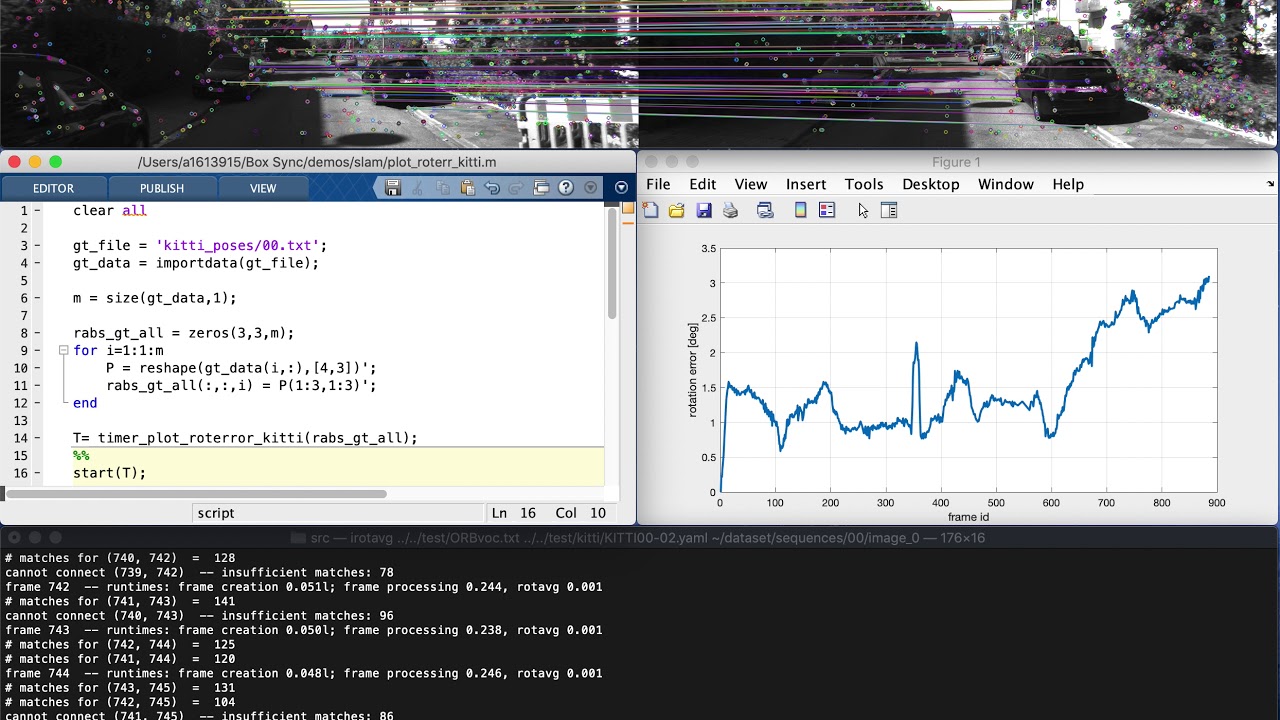Click 'm = size(gt_data,1);' code line
This screenshot has width=1280, height=720.
[154, 298]
